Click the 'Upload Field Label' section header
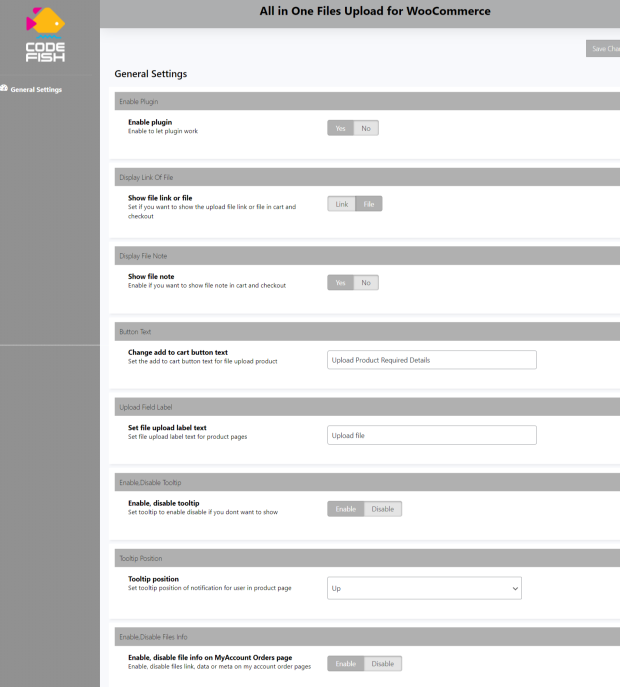The image size is (620, 687). click(367, 407)
